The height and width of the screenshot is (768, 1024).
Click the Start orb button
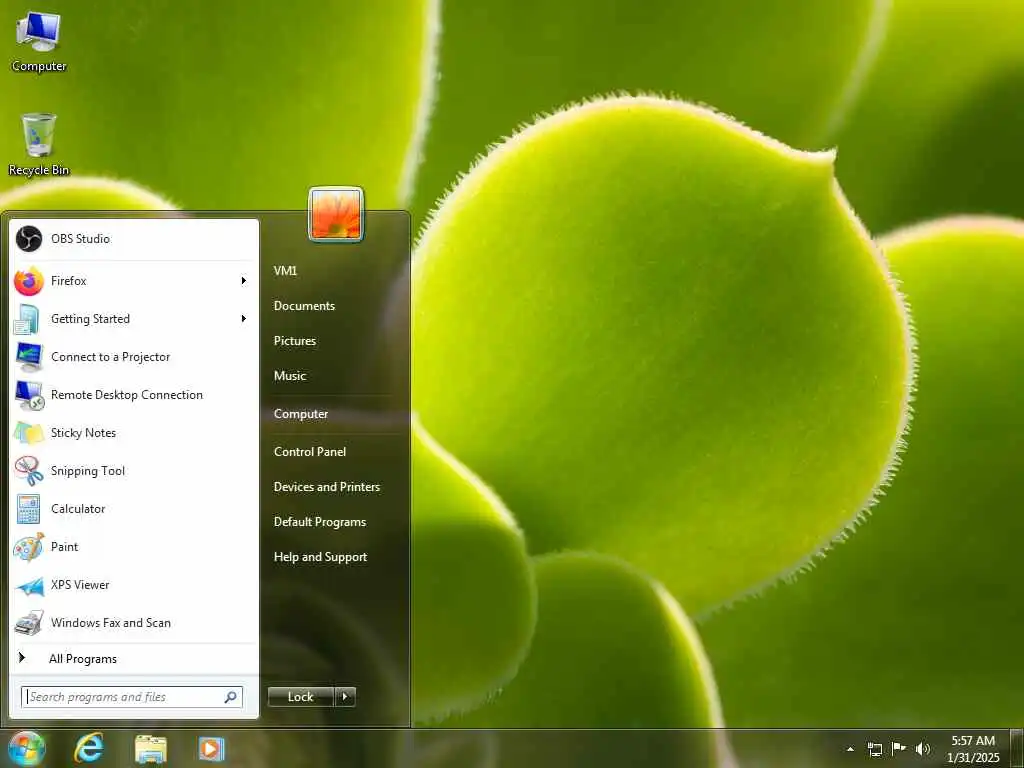pyautogui.click(x=27, y=748)
